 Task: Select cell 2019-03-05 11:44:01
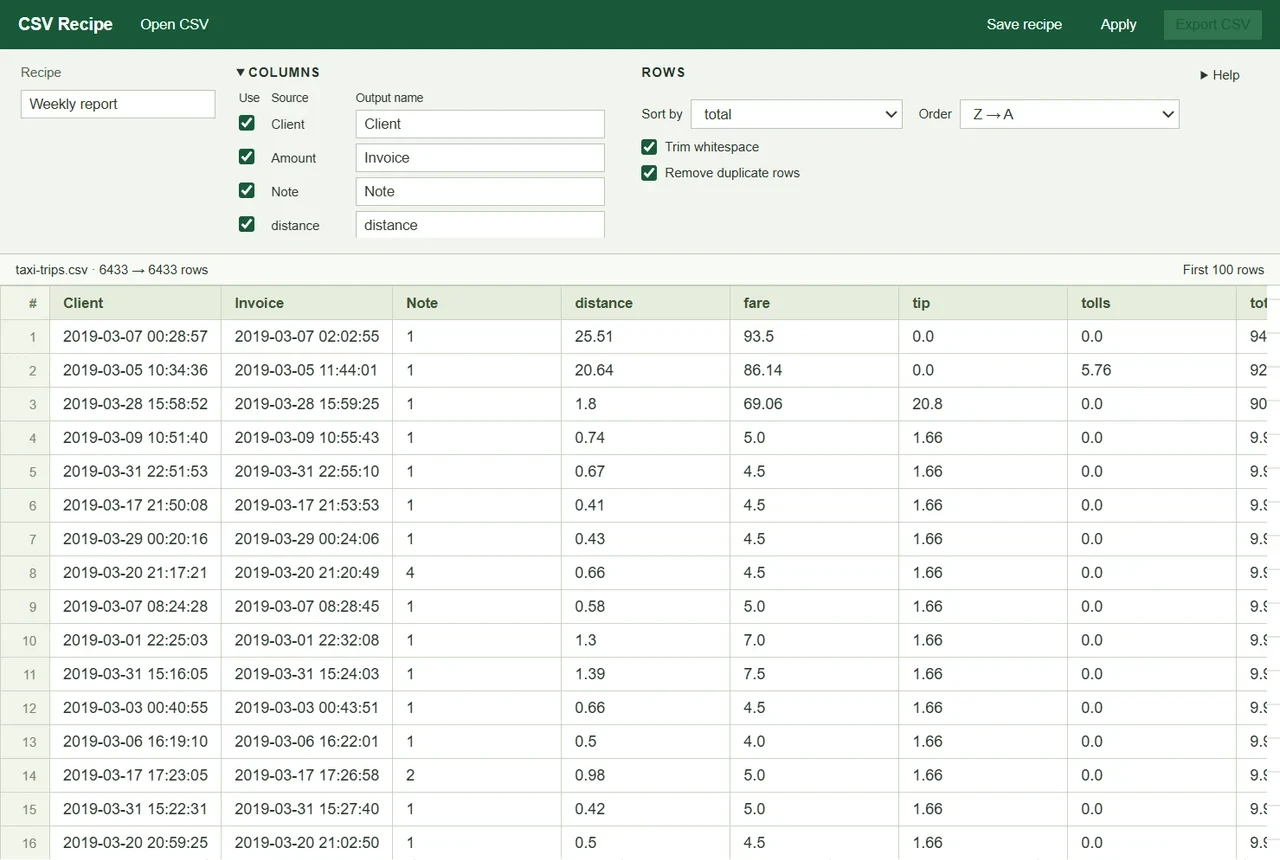(307, 370)
